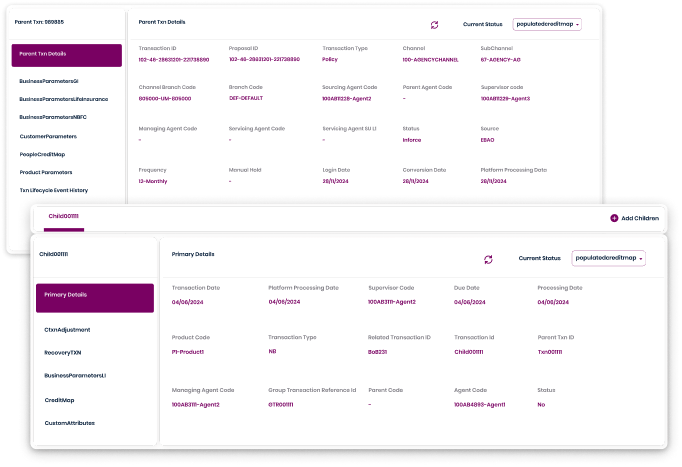
Task: Open CustomAttributes section
Action: coord(69,423)
